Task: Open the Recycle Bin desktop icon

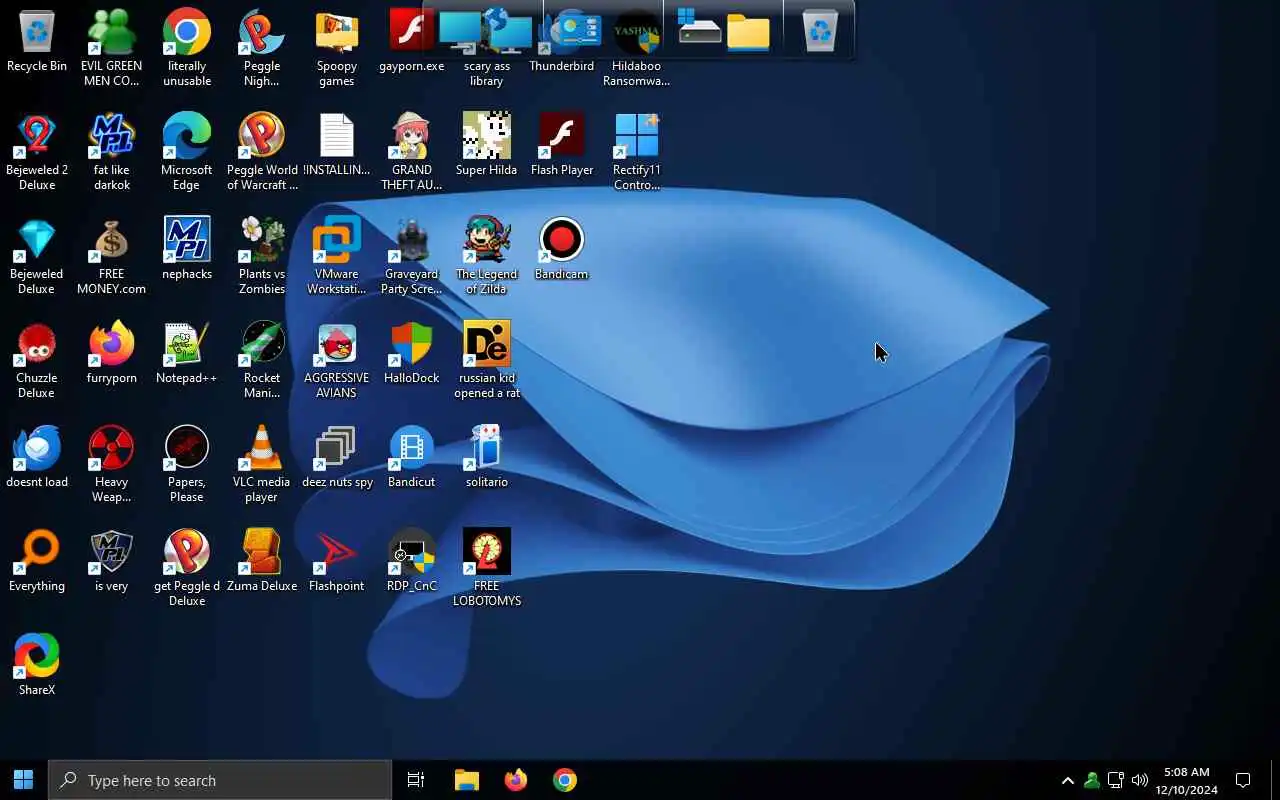Action: [37, 42]
